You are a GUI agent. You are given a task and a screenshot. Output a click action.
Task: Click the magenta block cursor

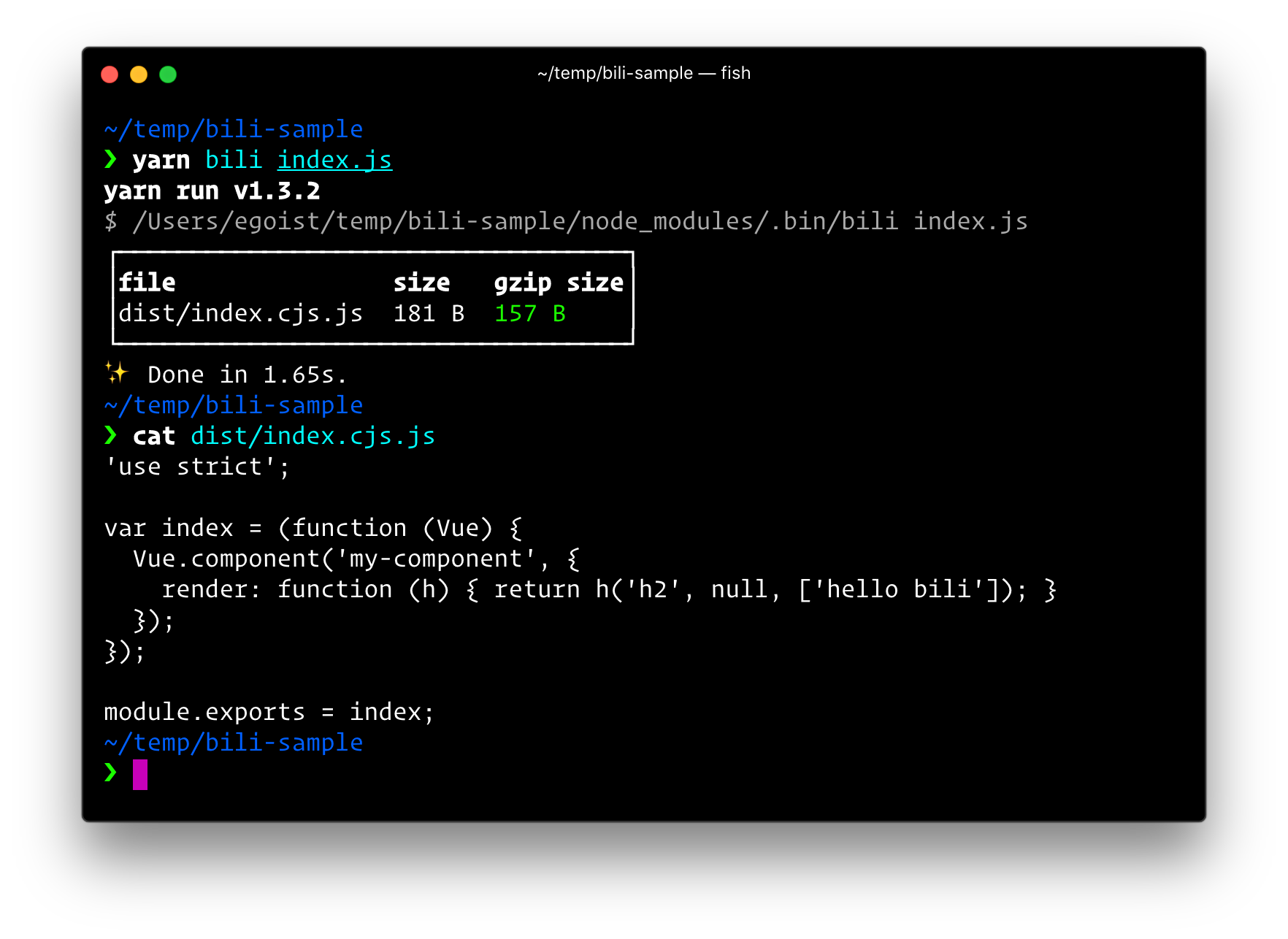(140, 774)
